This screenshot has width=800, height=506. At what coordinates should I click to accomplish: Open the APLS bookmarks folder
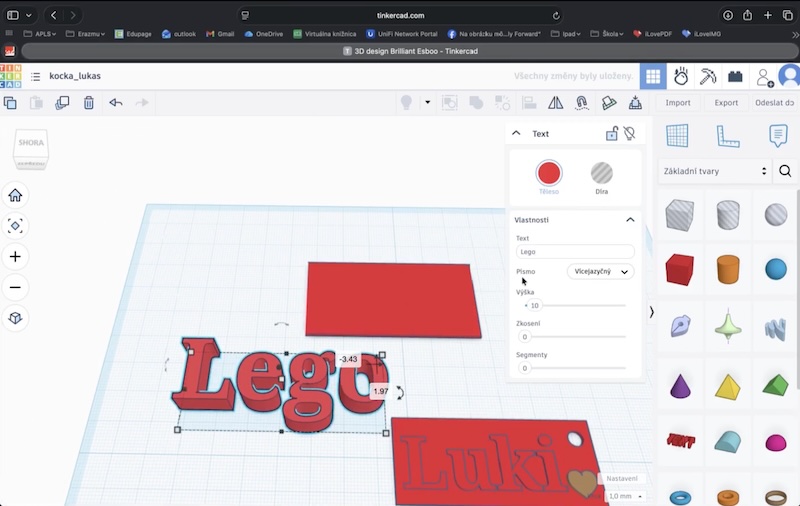tap(40, 34)
